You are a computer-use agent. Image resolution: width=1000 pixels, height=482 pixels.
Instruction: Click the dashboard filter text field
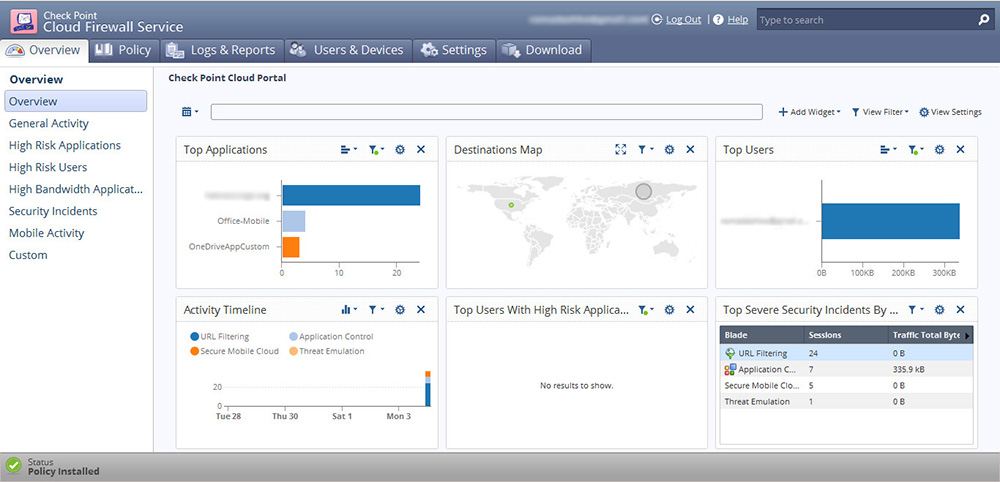pyautogui.click(x=487, y=112)
